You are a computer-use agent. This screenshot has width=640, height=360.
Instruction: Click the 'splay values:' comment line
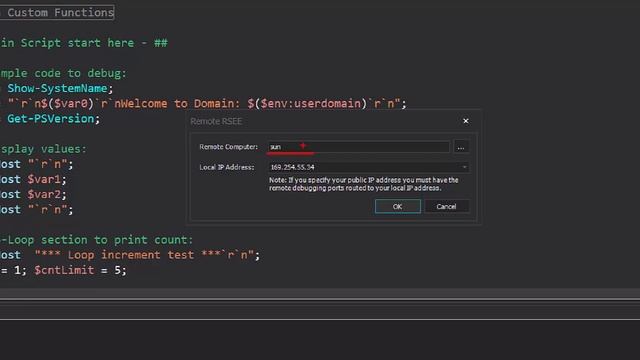43,149
